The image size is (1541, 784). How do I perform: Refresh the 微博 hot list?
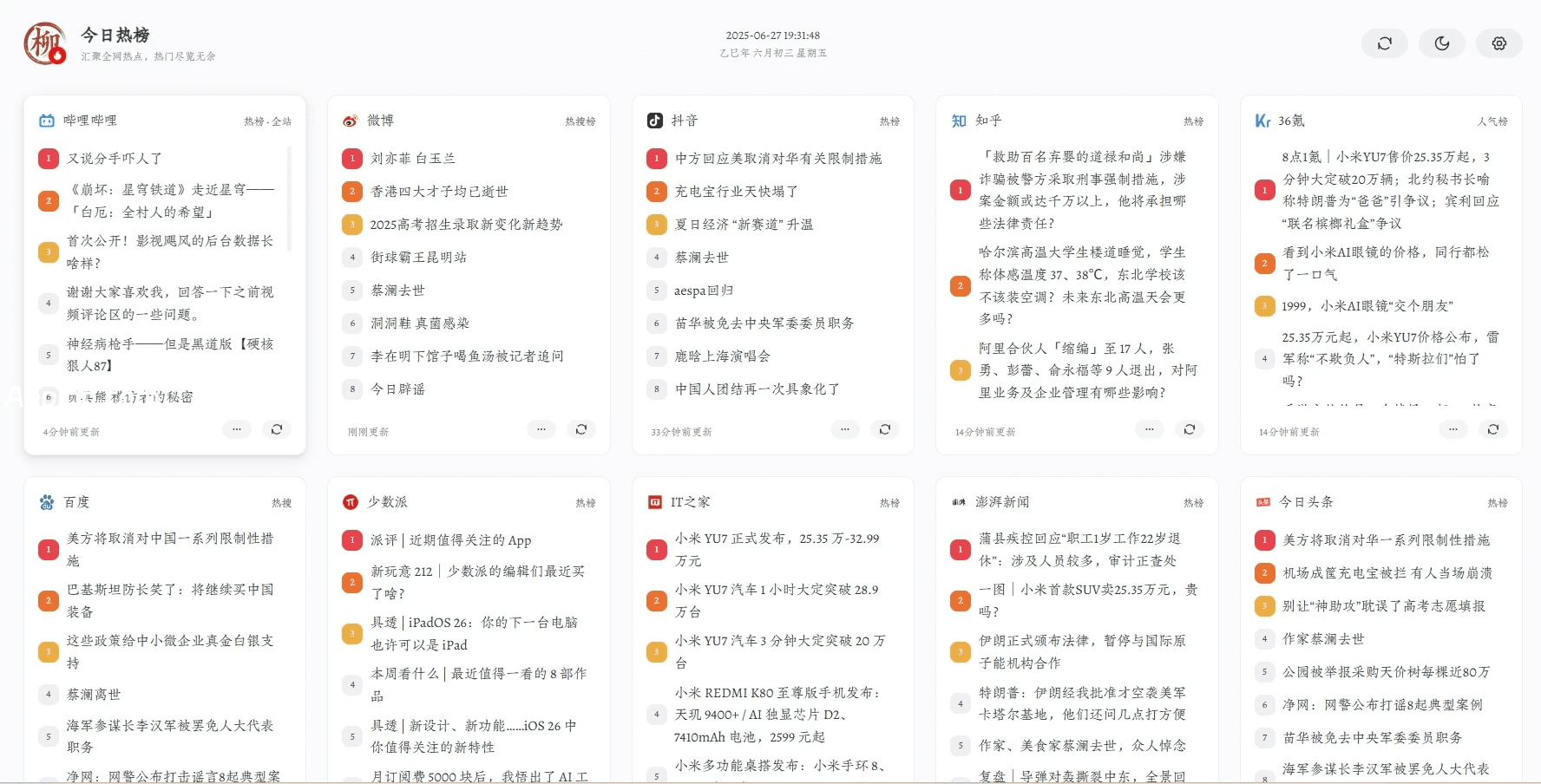click(x=581, y=429)
